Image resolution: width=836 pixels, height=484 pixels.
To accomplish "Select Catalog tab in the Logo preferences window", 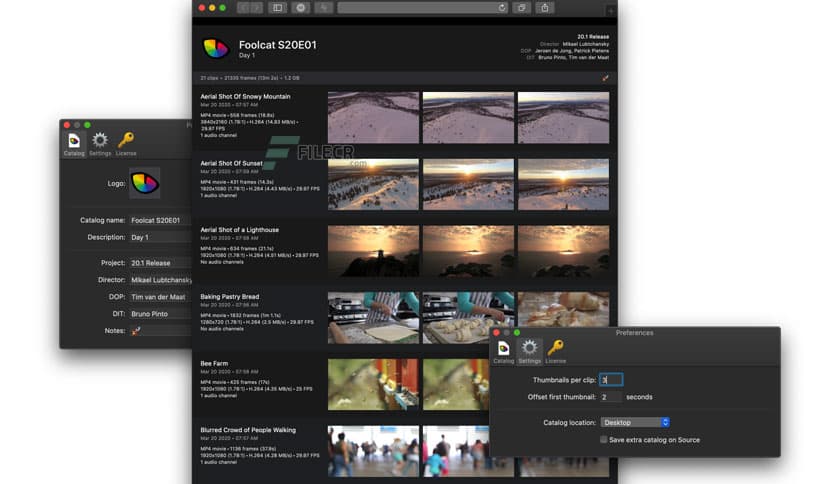I will pyautogui.click(x=74, y=144).
